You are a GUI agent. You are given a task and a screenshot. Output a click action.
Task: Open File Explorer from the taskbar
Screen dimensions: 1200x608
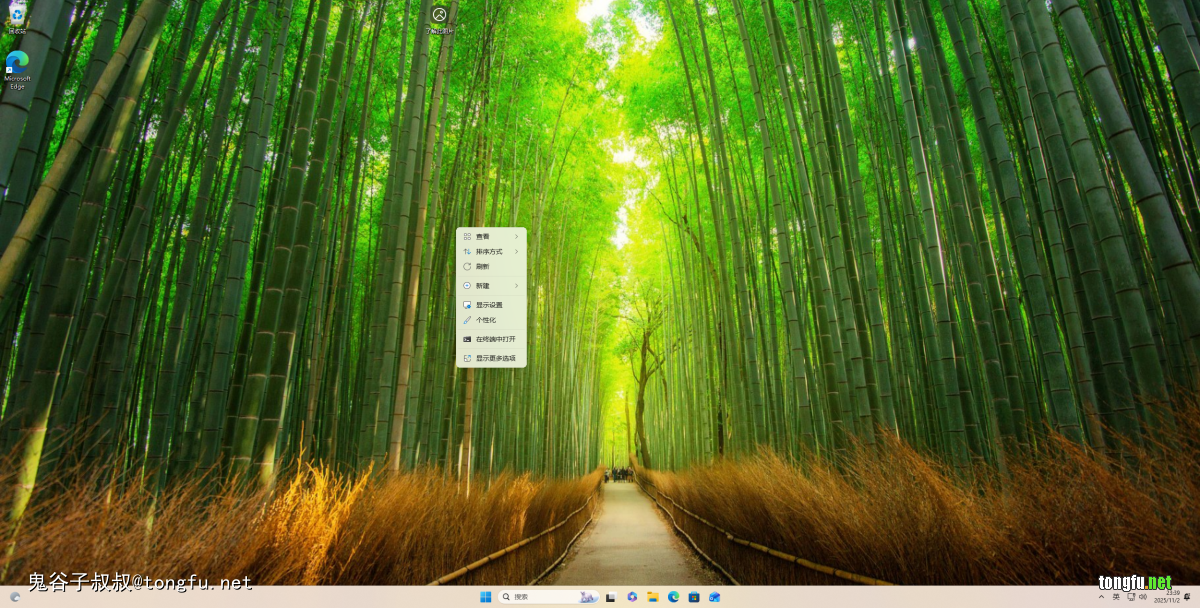point(652,597)
